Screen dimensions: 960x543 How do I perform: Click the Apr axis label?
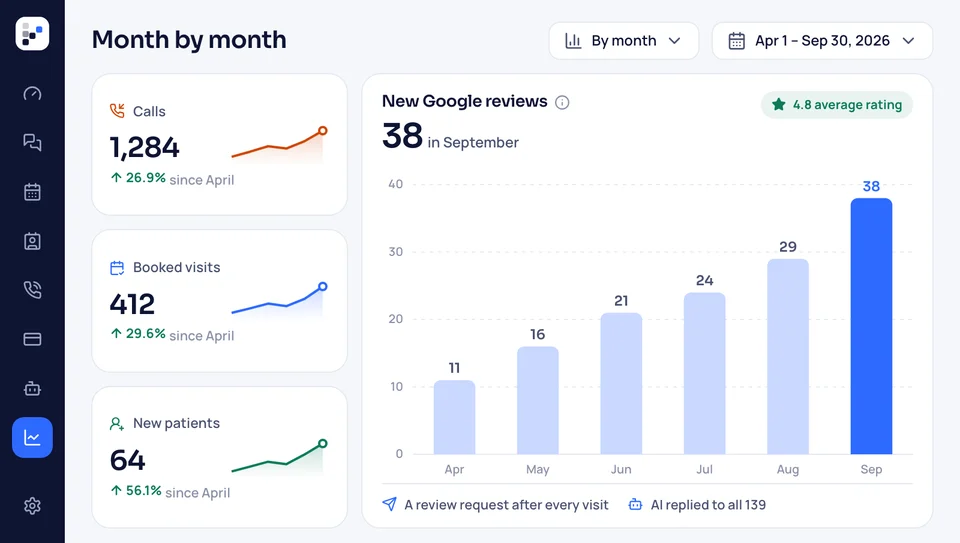coord(454,470)
